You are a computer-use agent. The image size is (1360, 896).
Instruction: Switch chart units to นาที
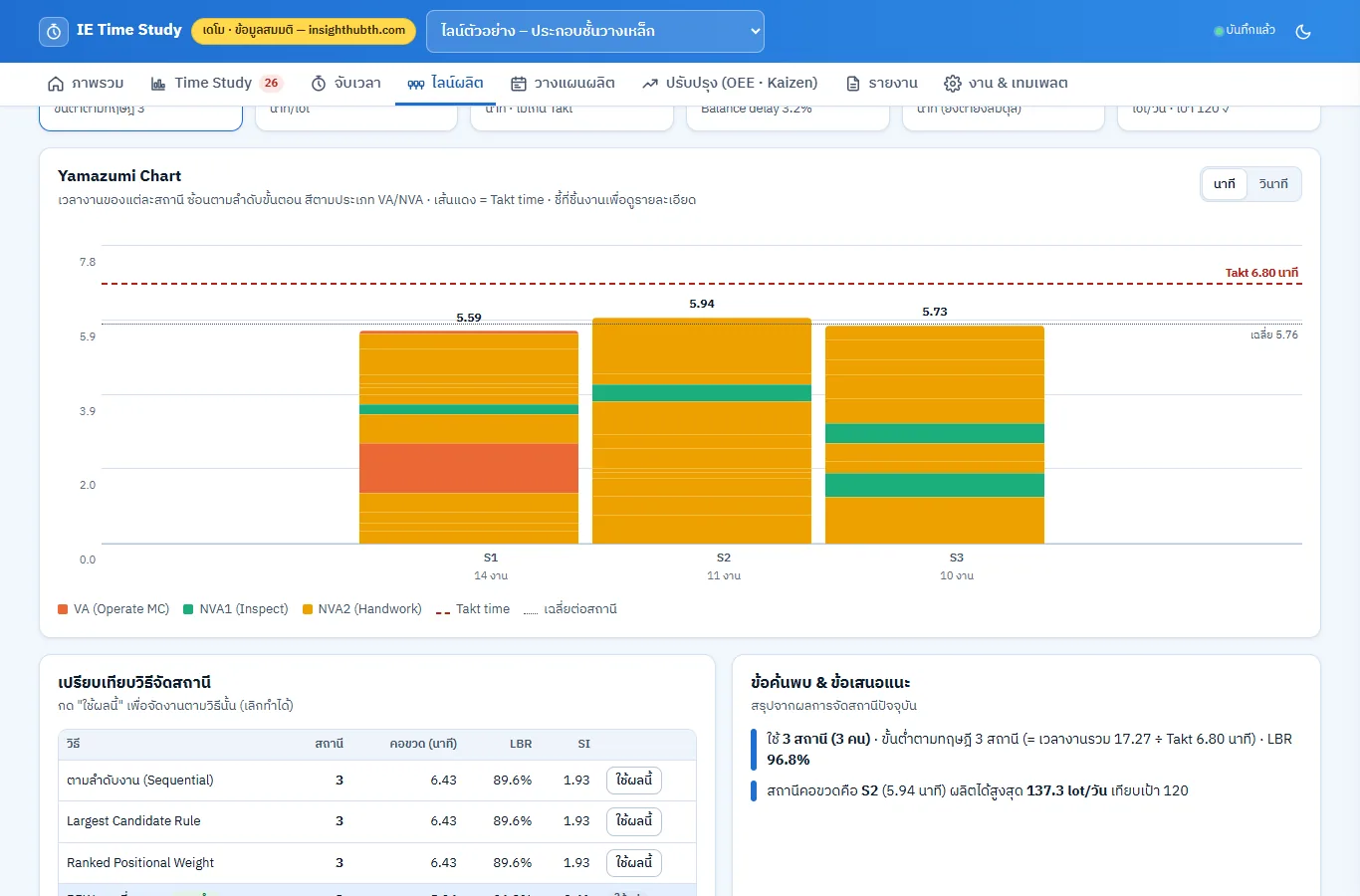pos(1225,184)
